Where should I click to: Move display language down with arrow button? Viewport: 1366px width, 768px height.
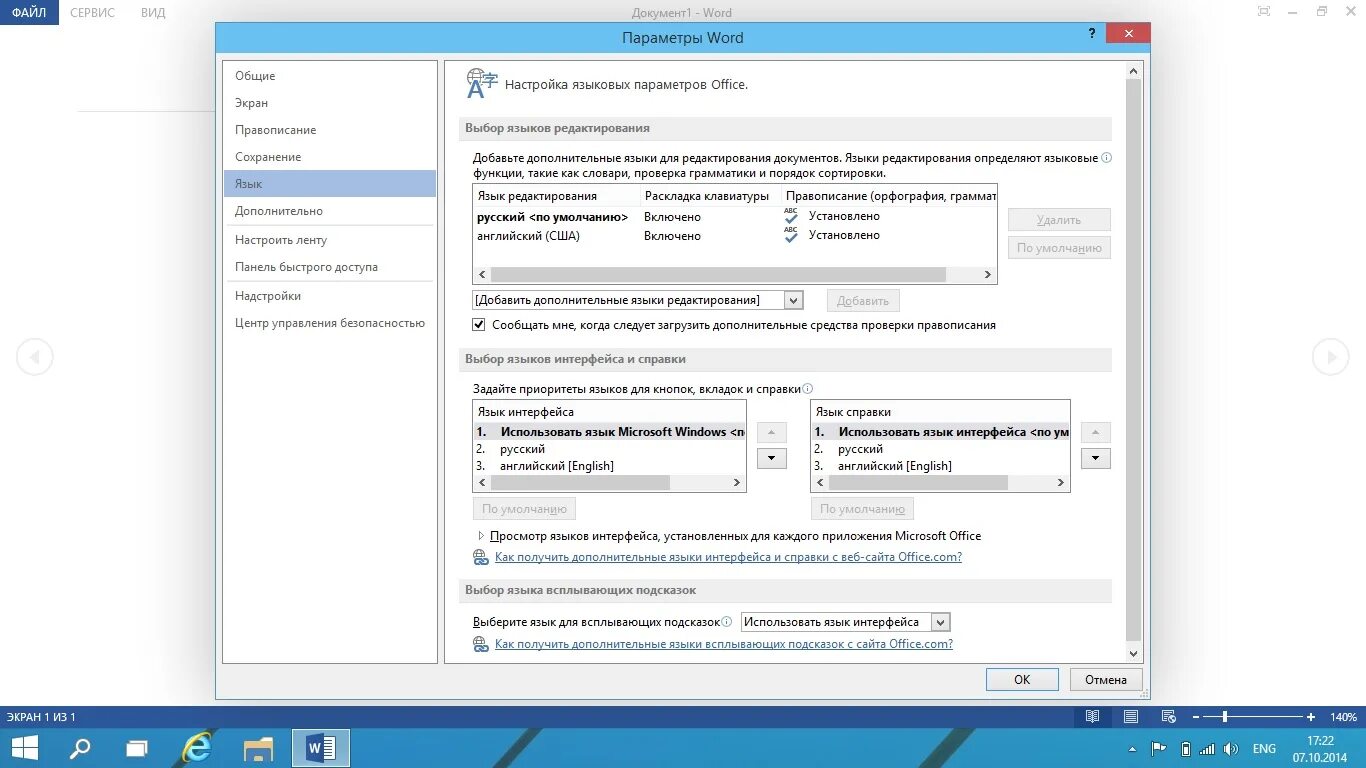point(771,459)
